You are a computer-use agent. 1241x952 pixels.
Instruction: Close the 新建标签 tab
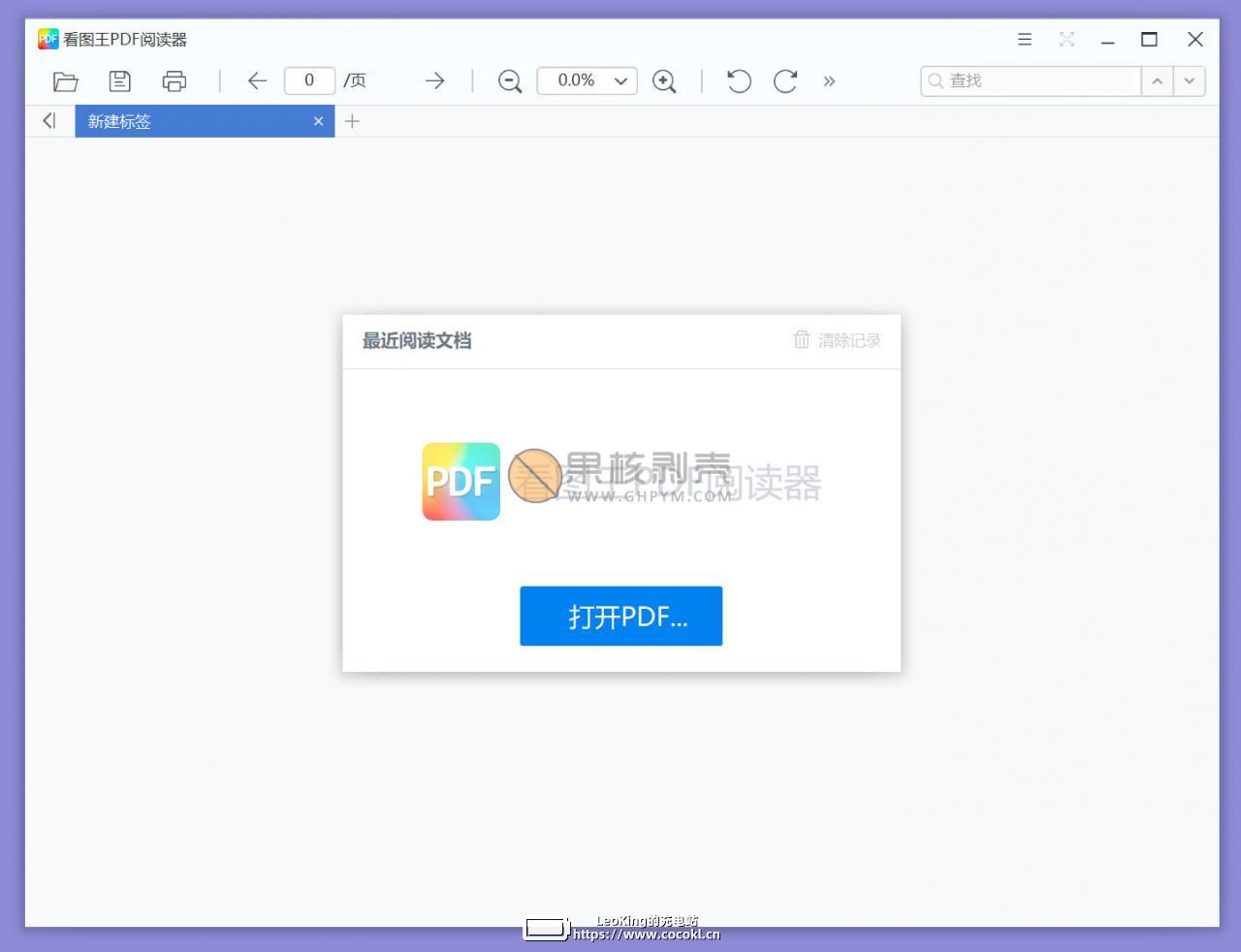coord(318,121)
